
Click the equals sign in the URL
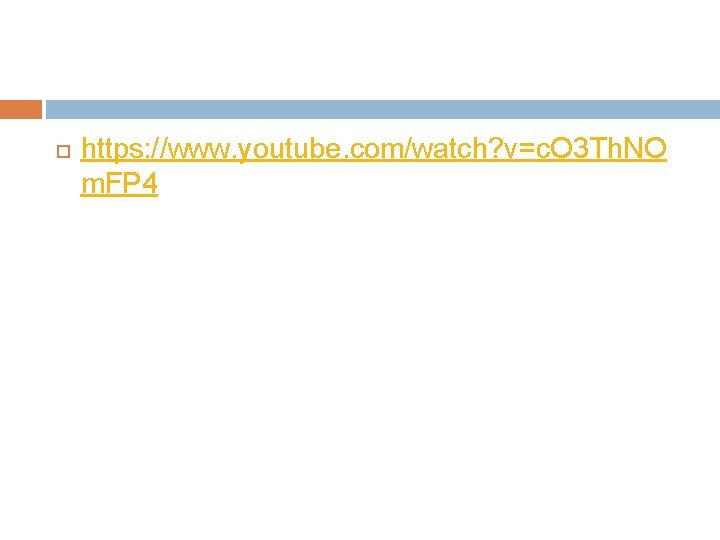pyautogui.click(x=529, y=150)
